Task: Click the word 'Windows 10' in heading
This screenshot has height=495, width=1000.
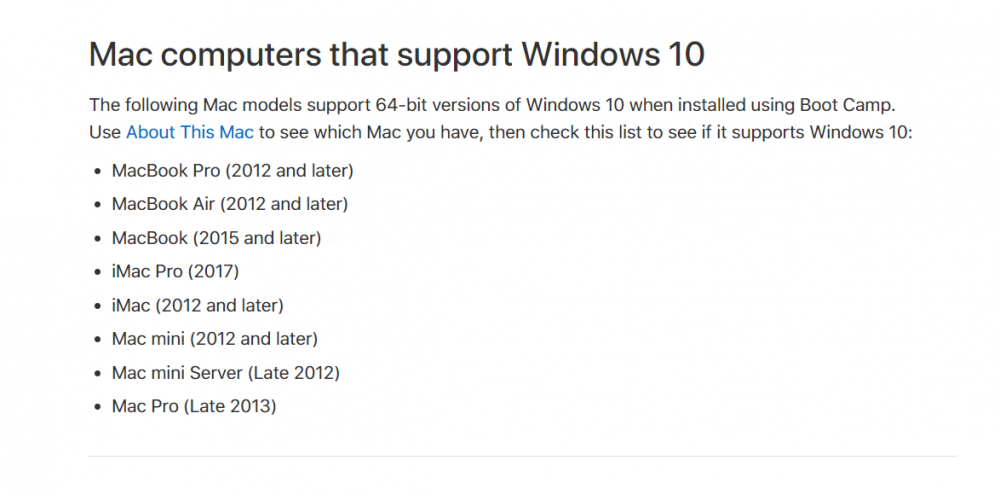Action: pos(614,55)
